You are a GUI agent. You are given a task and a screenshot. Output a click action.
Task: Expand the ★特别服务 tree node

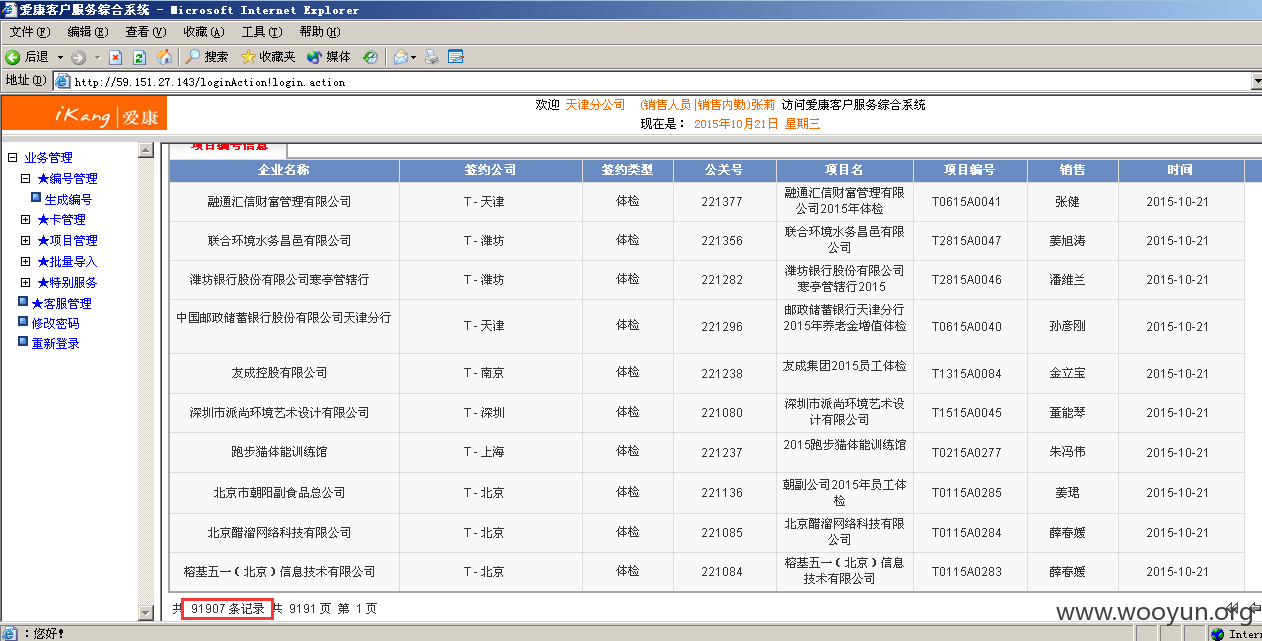(25, 282)
